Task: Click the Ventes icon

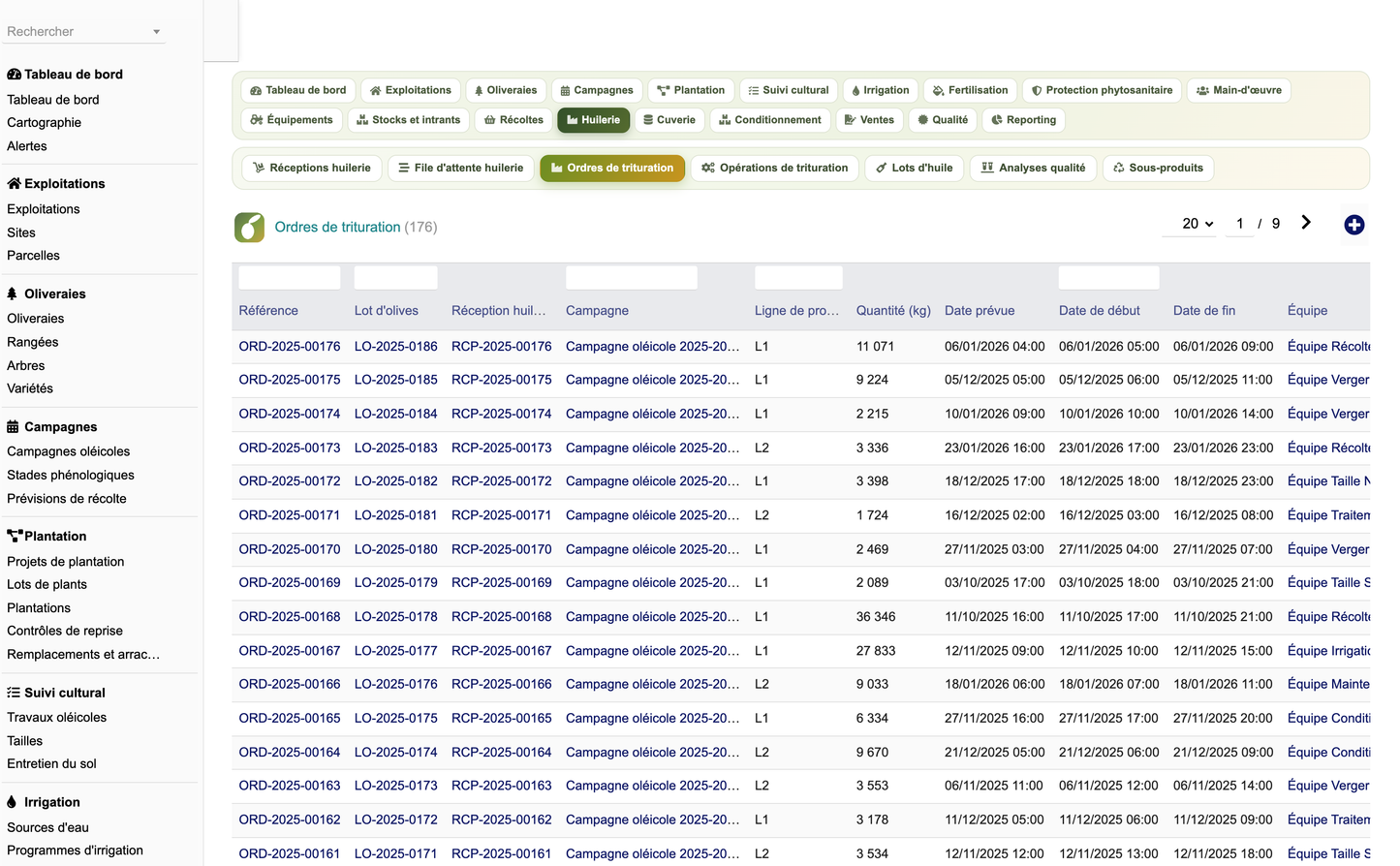Action: click(850, 120)
